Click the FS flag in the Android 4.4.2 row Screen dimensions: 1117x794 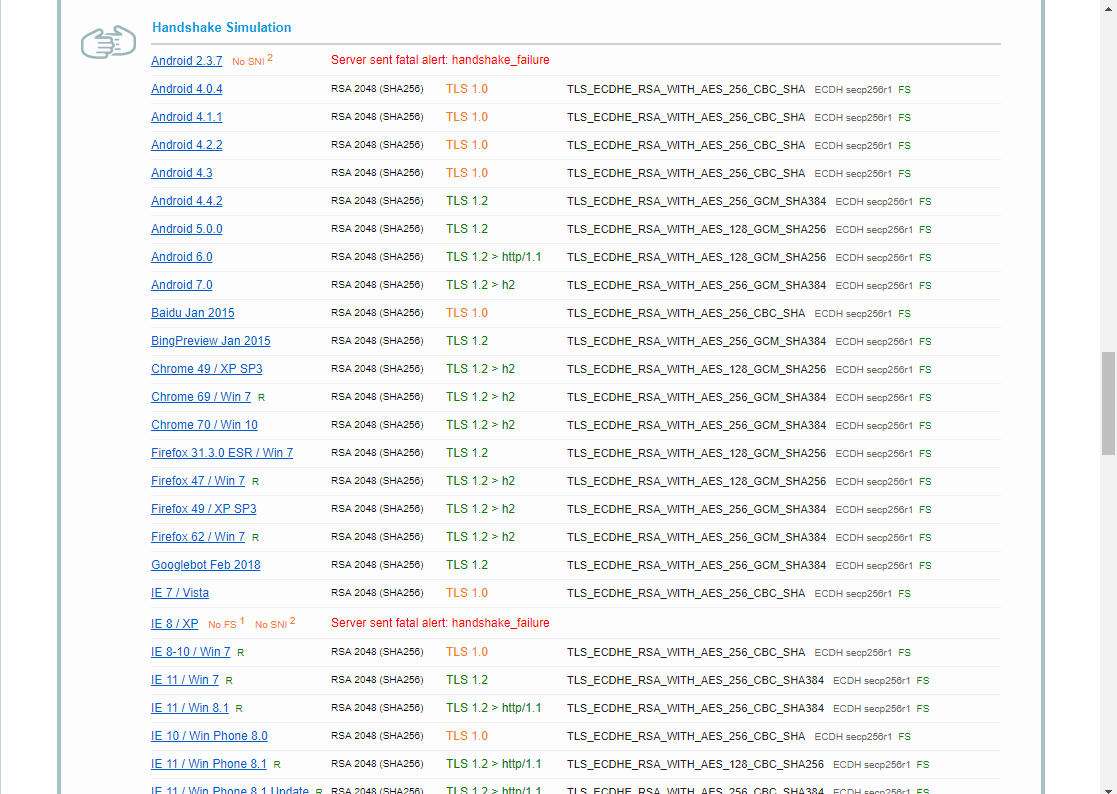tap(925, 202)
